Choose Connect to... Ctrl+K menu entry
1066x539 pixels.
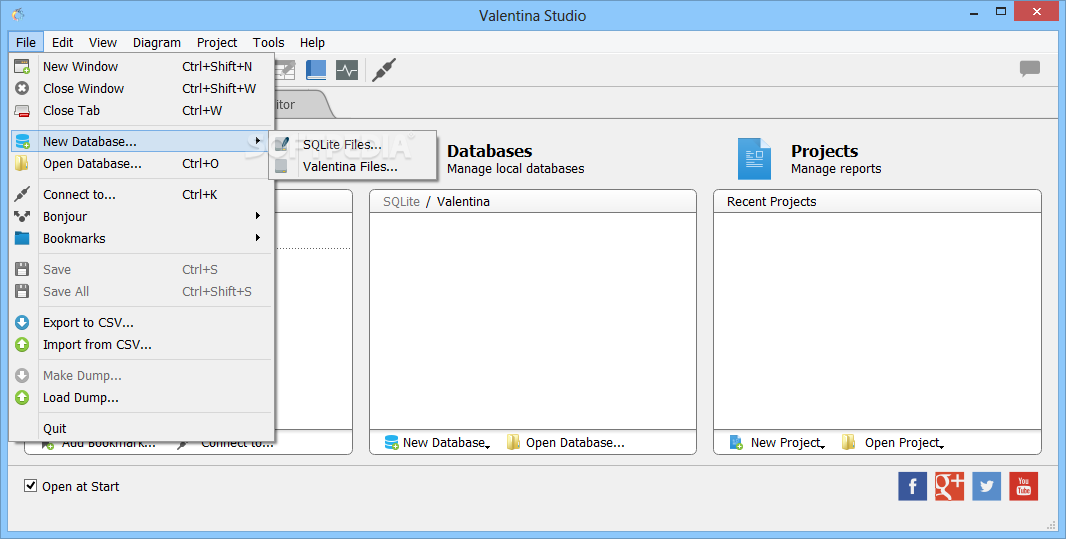coord(142,194)
